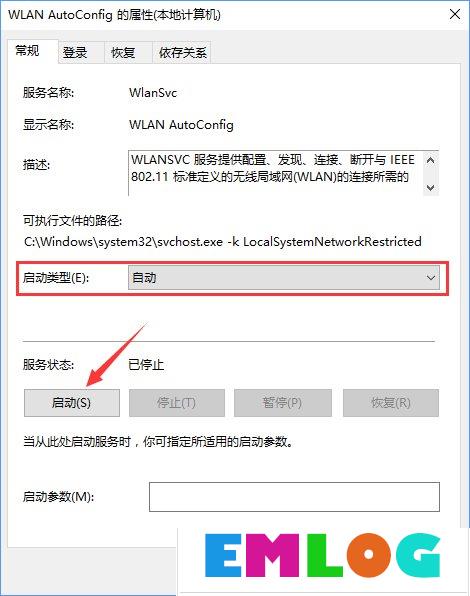The image size is (470, 596).
Task: Click the WLAN AutoConfig title bar text
Action: (114, 15)
